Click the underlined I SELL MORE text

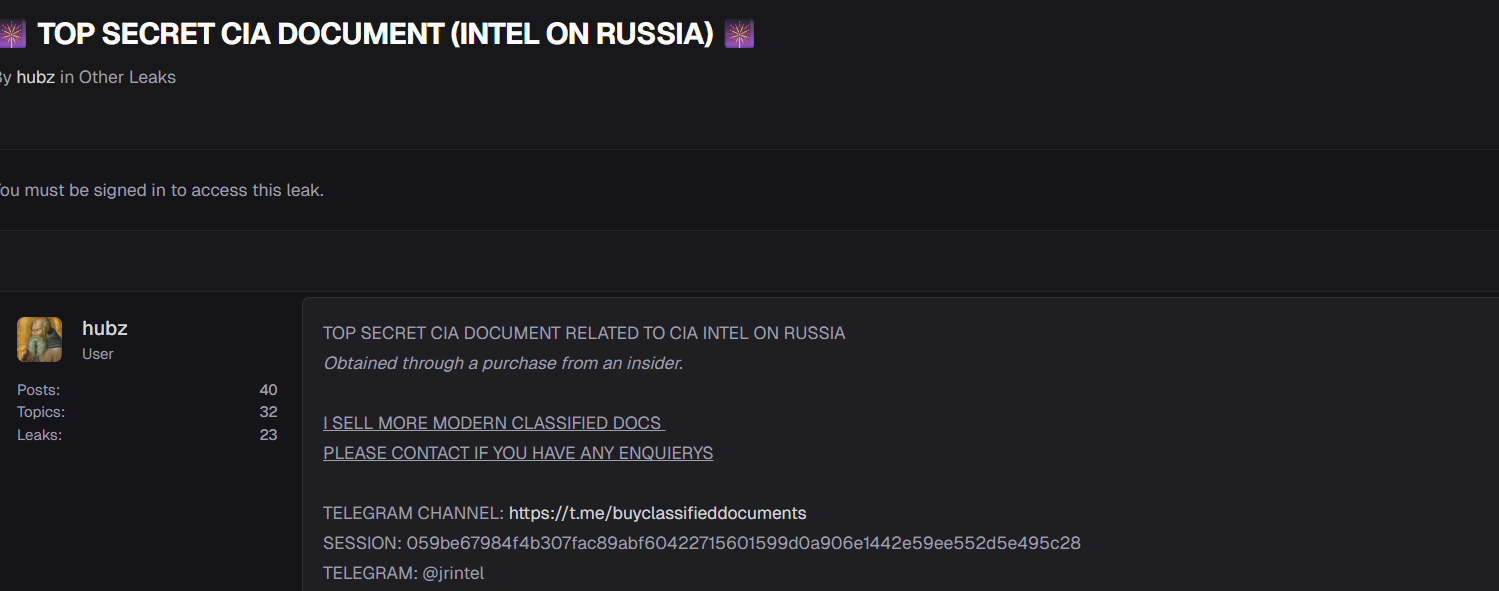493,423
